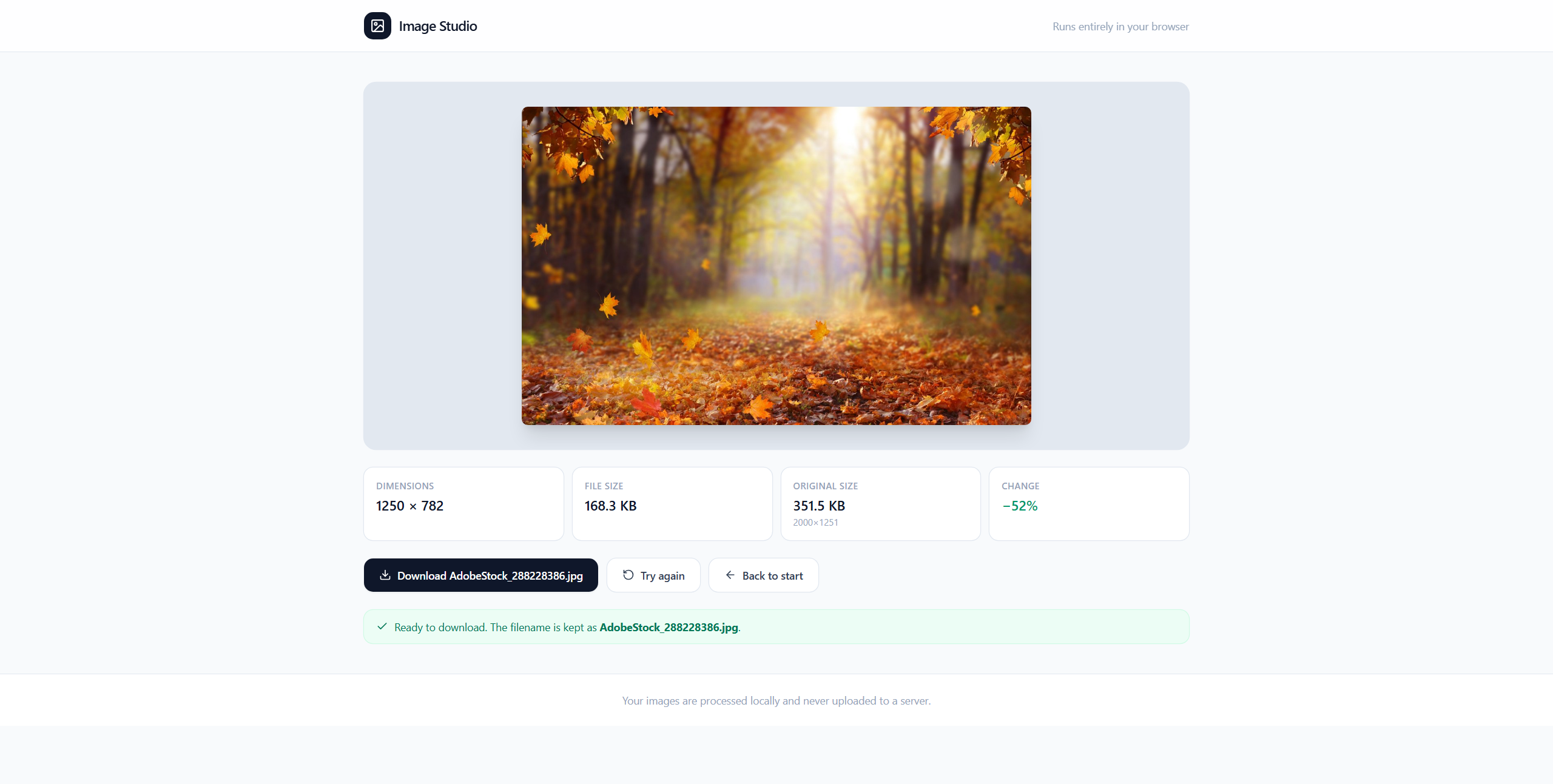Click the Try again button
The height and width of the screenshot is (784, 1553).
tap(653, 575)
